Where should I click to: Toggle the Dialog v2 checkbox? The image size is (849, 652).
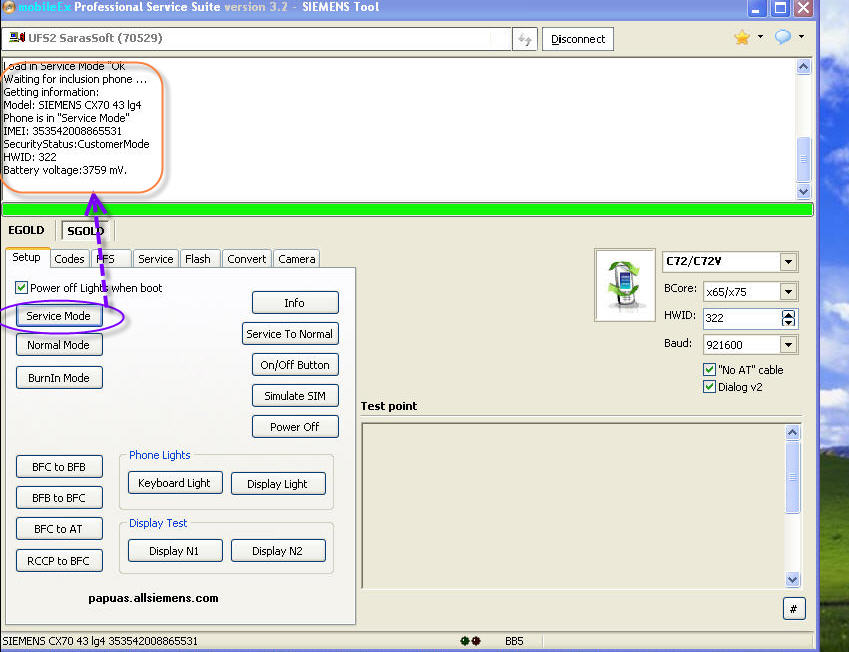(709, 387)
